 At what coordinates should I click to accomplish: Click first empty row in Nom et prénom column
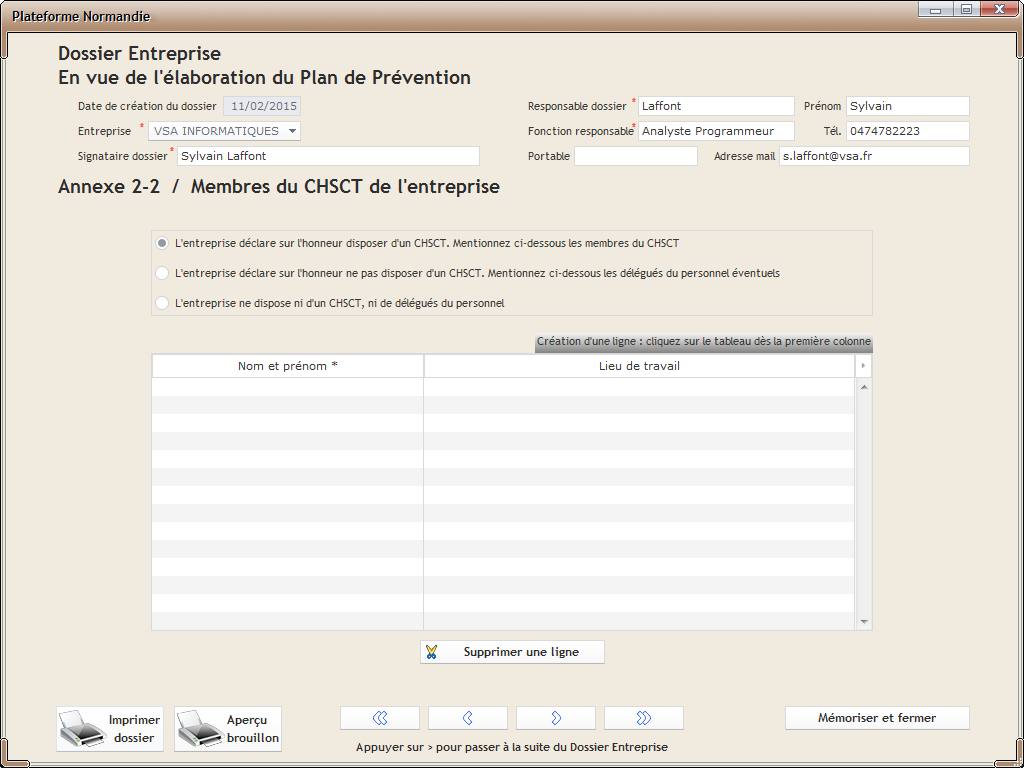288,387
